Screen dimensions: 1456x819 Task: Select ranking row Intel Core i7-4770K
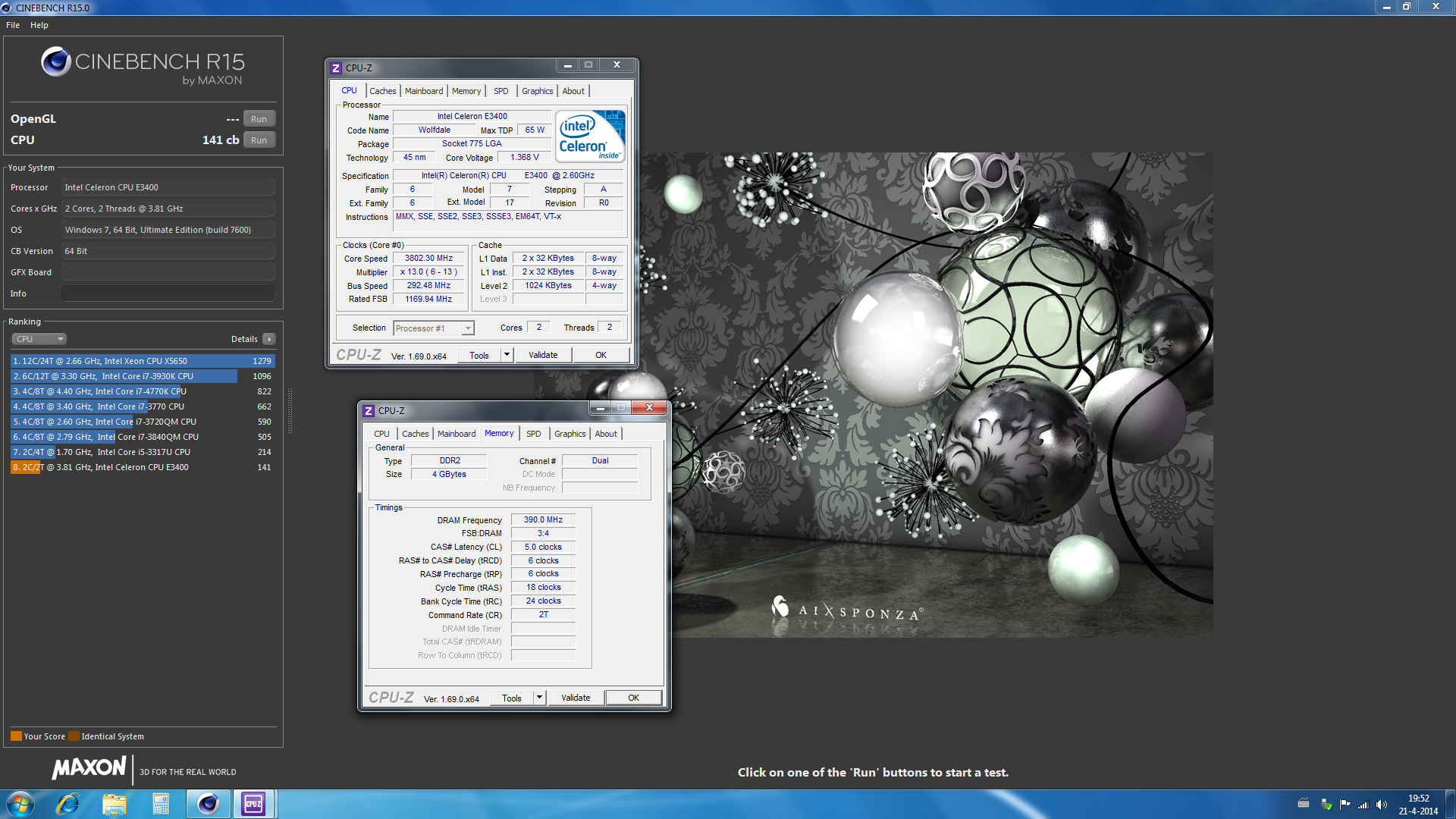pyautogui.click(x=143, y=391)
